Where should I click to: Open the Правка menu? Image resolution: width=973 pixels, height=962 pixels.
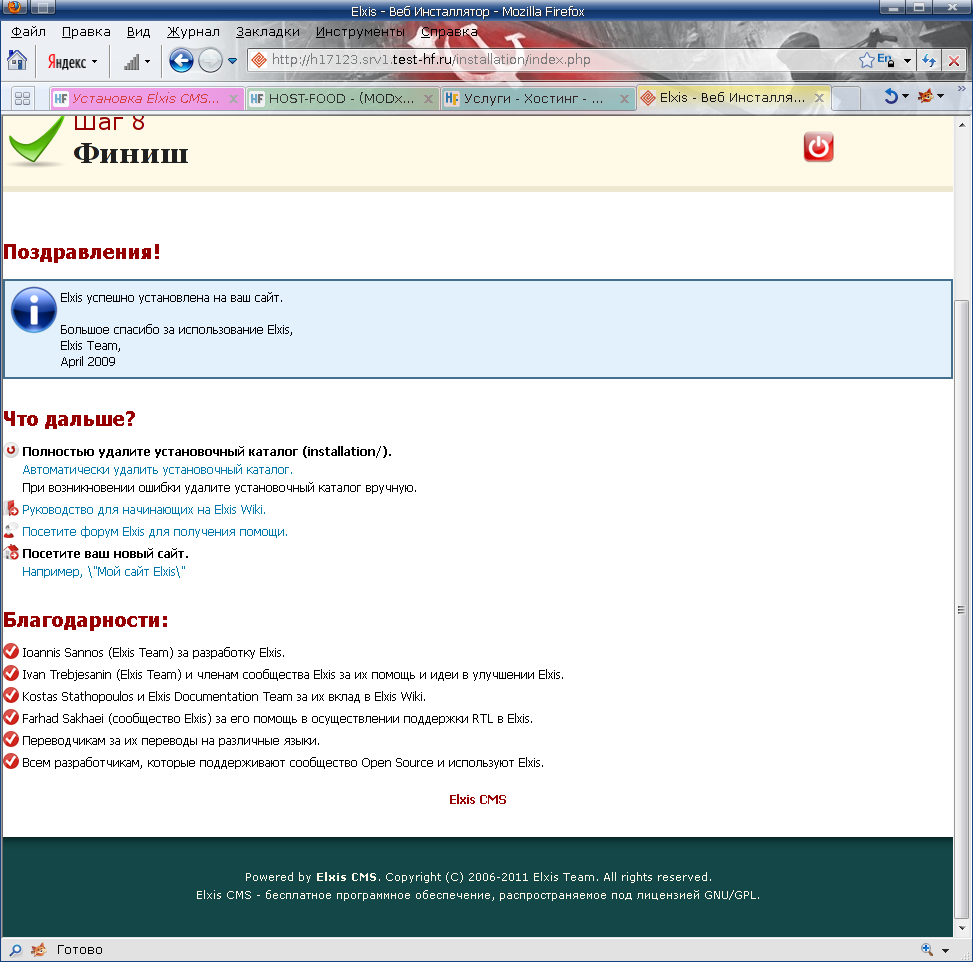coord(86,32)
